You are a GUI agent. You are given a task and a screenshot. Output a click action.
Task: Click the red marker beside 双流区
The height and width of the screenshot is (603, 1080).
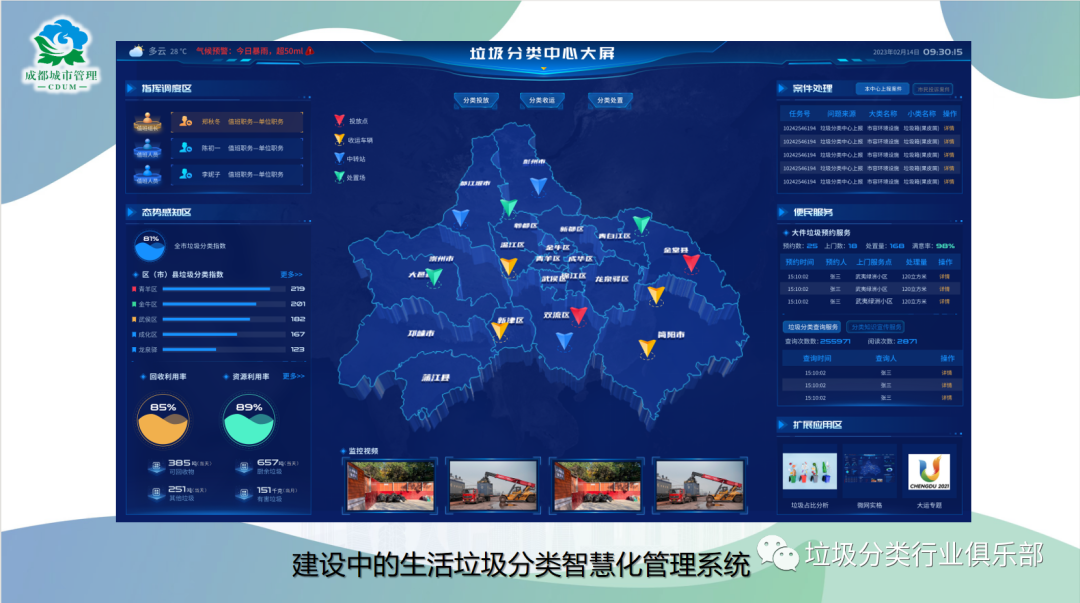[579, 315]
